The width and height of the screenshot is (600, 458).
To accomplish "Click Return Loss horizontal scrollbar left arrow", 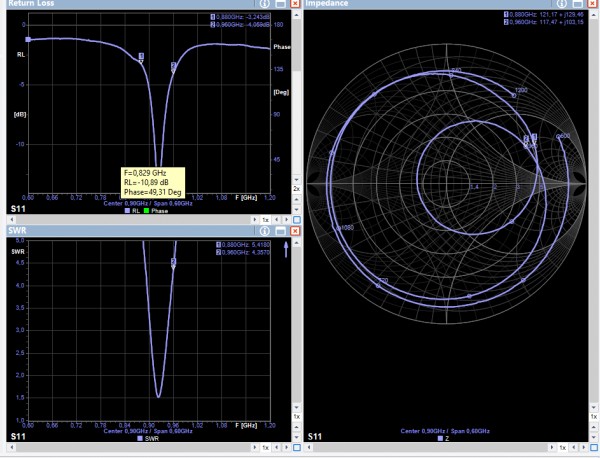I will [x=12, y=220].
